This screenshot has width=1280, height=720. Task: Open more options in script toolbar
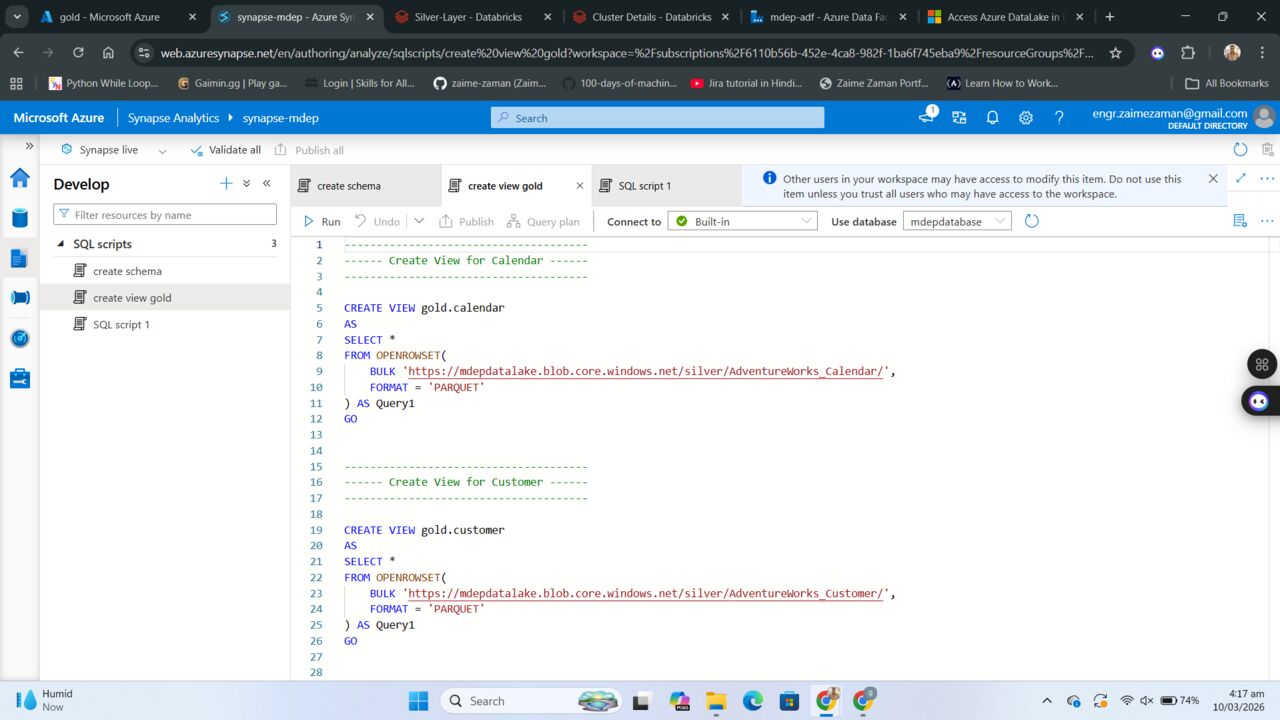click(1268, 221)
